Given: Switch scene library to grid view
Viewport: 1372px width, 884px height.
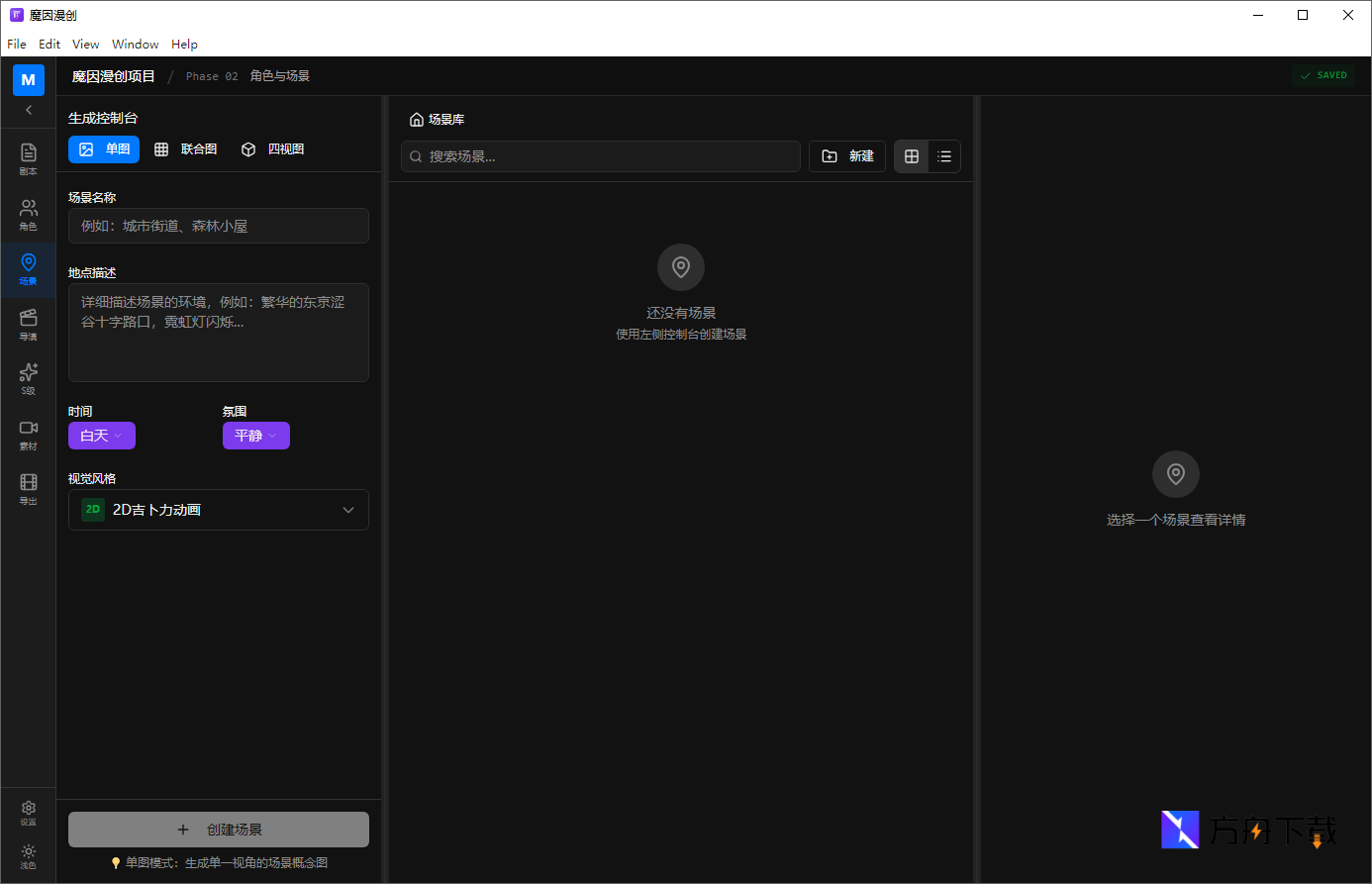Looking at the screenshot, I should (x=912, y=156).
